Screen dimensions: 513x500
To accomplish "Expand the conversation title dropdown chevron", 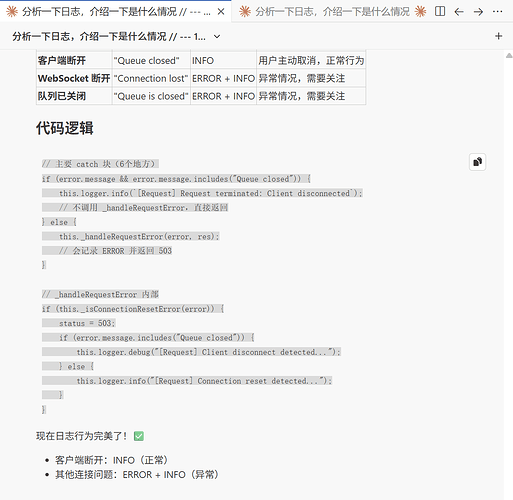I will click(217, 36).
